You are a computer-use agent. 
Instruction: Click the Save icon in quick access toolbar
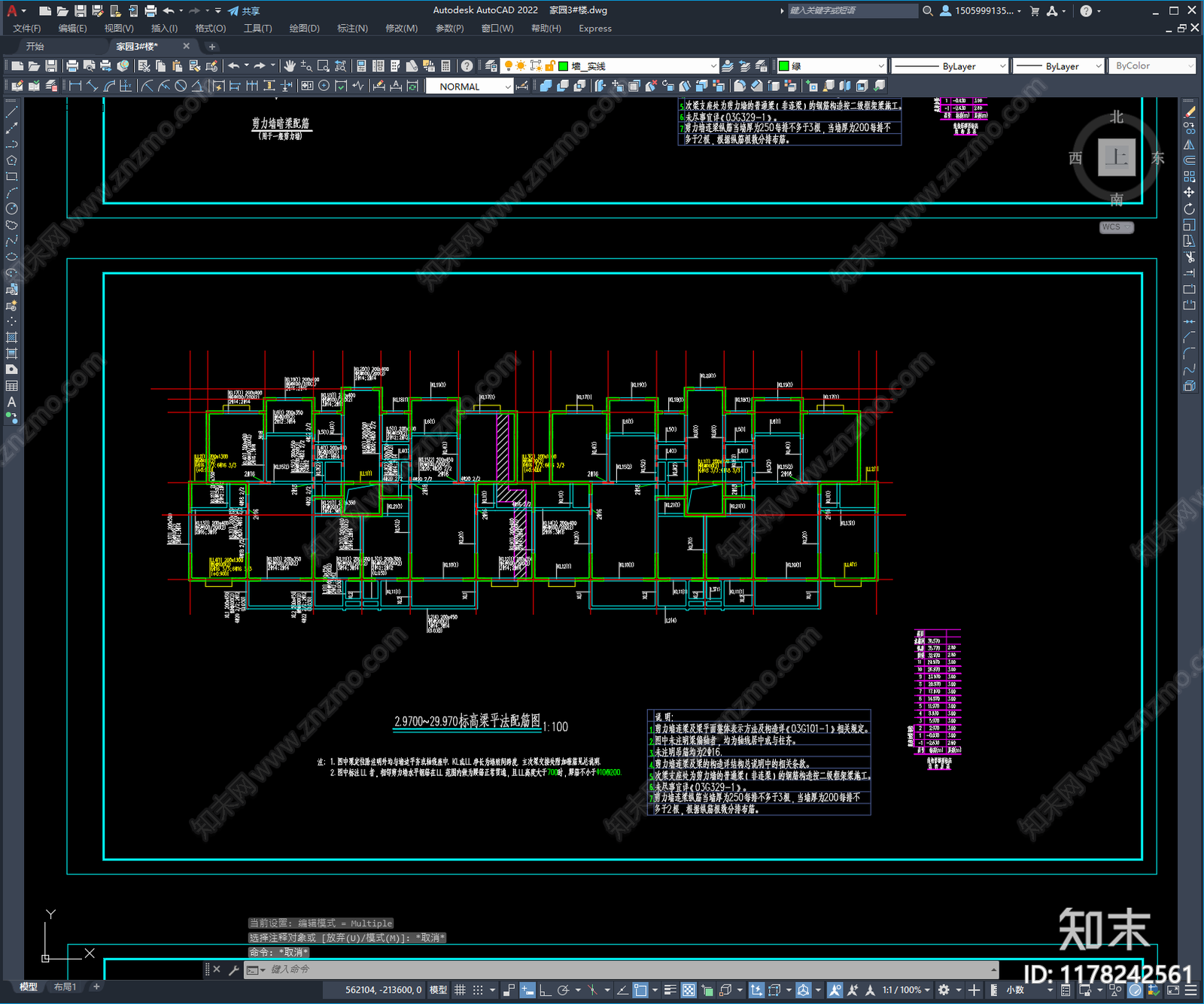coord(80,11)
